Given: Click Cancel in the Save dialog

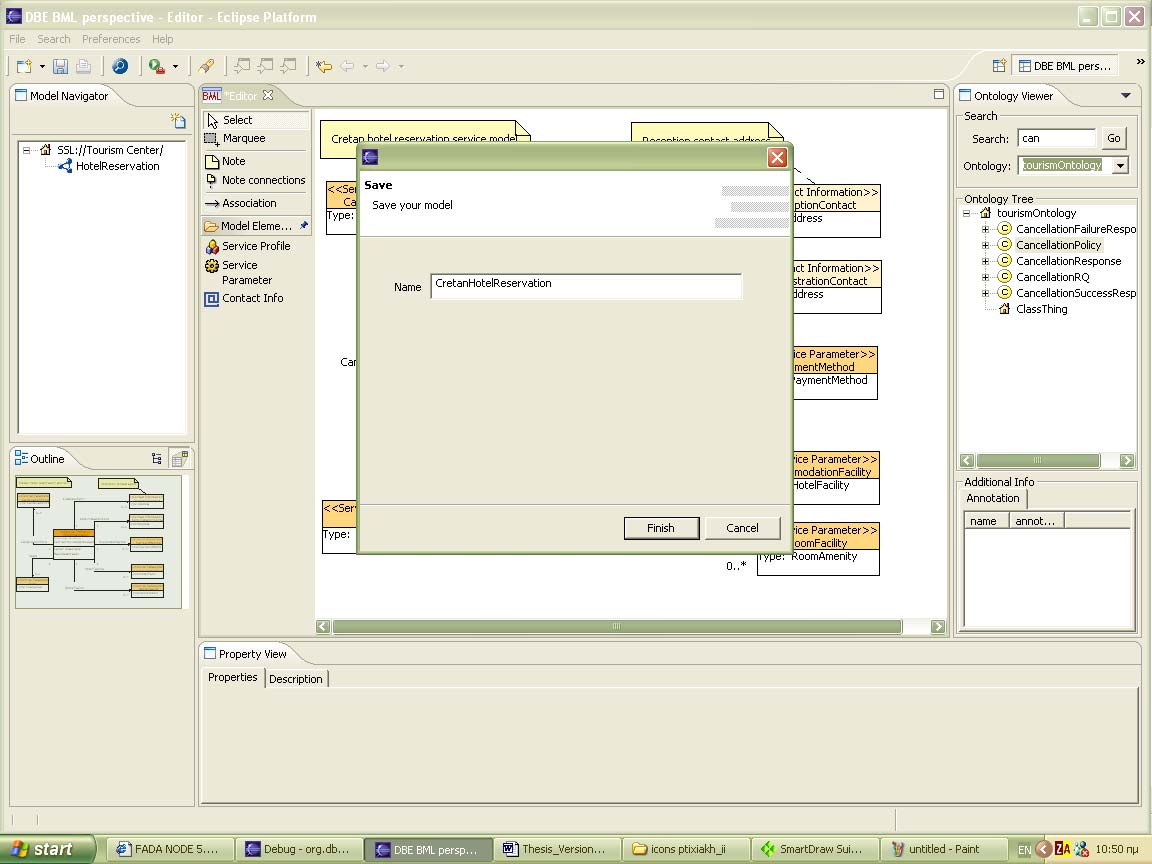Looking at the screenshot, I should pos(742,528).
